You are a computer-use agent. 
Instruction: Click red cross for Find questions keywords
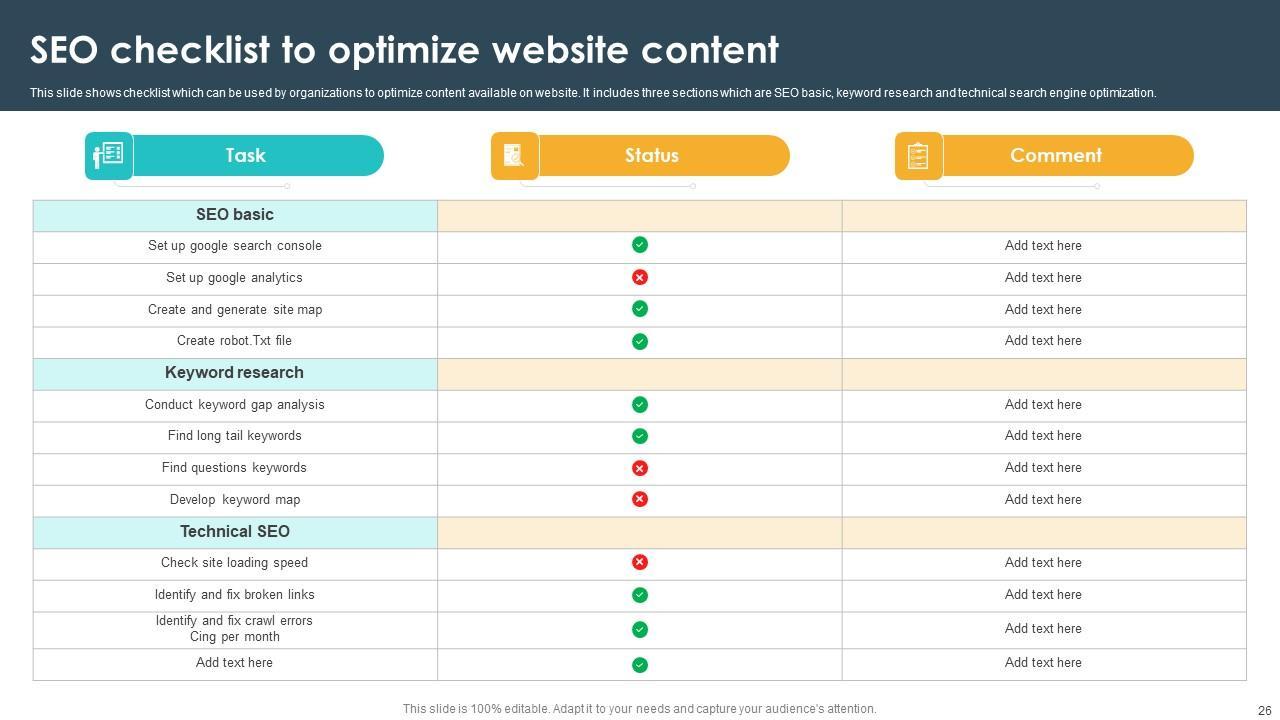(640, 468)
